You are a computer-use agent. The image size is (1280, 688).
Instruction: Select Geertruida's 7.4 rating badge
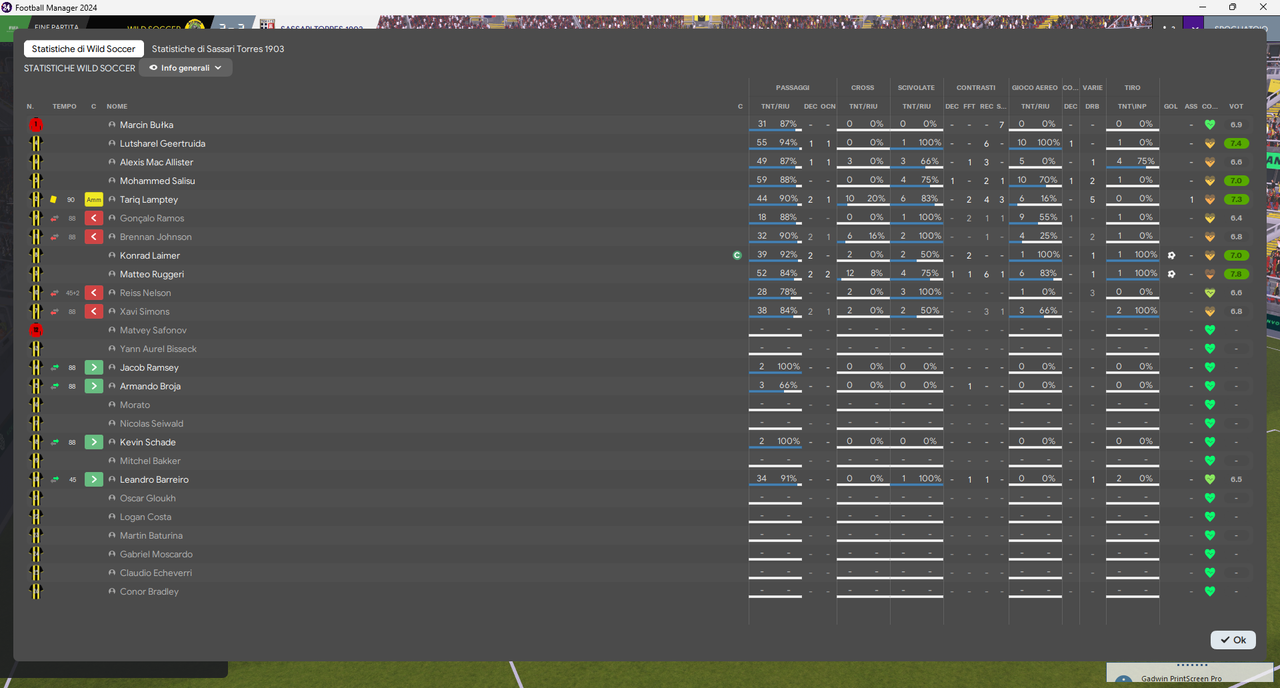1236,144
